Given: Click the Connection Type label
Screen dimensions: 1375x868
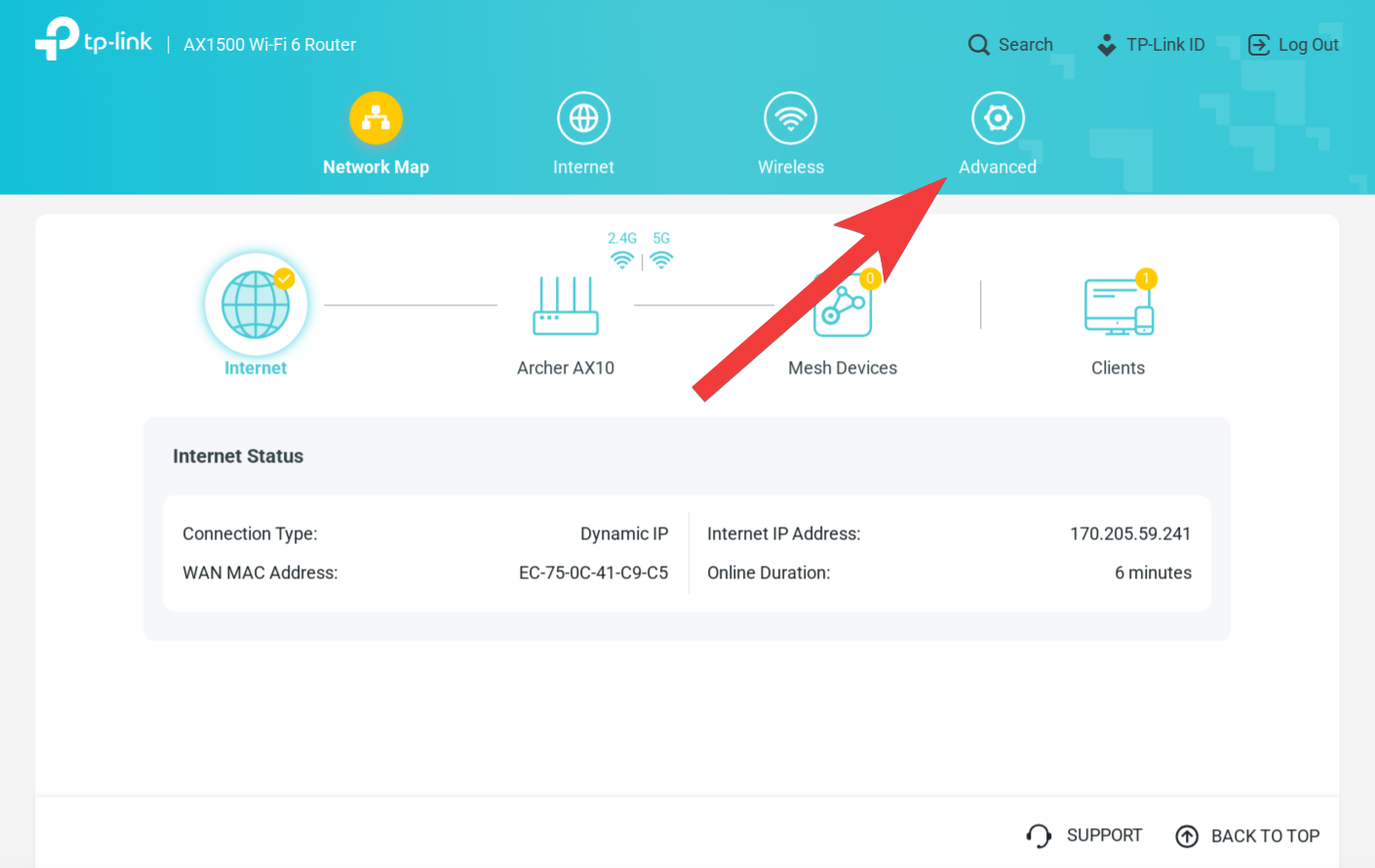Looking at the screenshot, I should click(250, 533).
